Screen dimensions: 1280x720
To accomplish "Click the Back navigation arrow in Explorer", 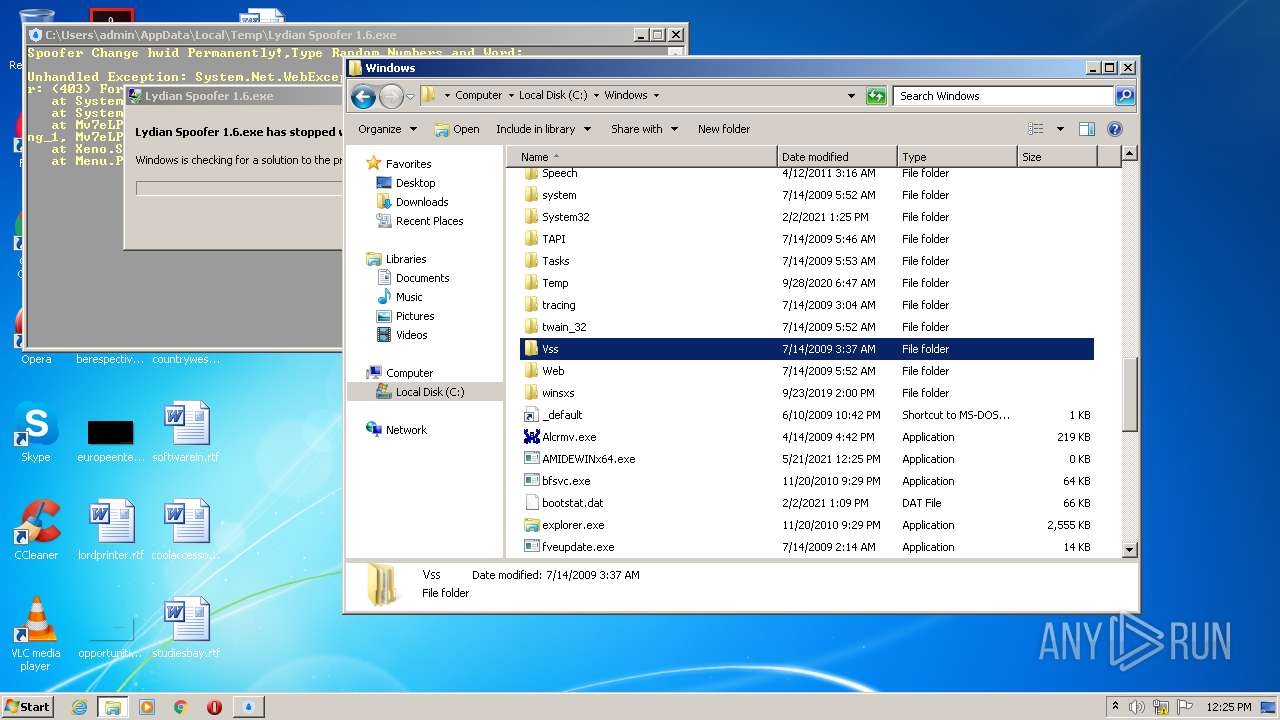I will pos(364,96).
